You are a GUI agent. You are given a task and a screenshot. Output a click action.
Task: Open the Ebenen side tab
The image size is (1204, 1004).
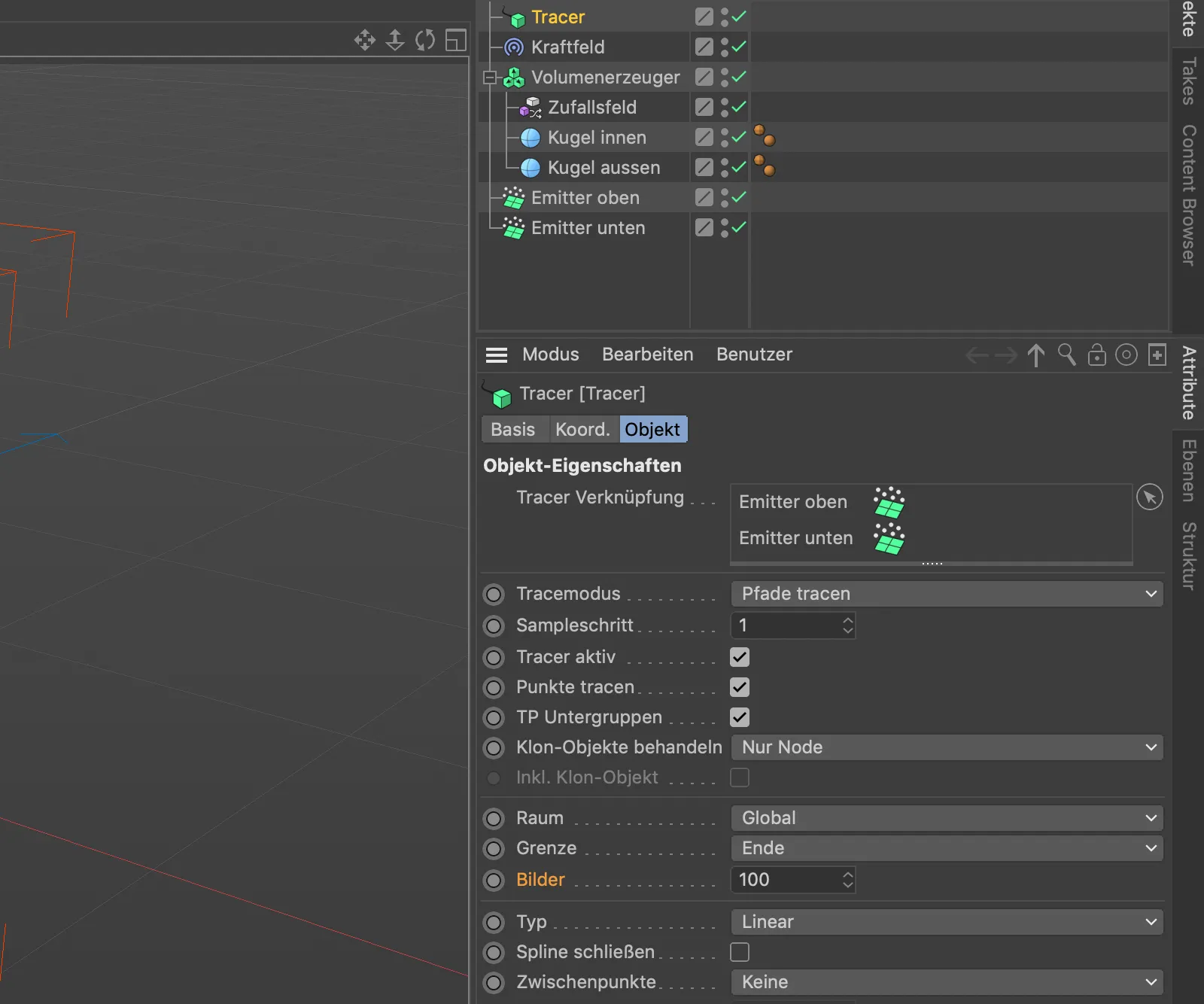click(x=1189, y=470)
